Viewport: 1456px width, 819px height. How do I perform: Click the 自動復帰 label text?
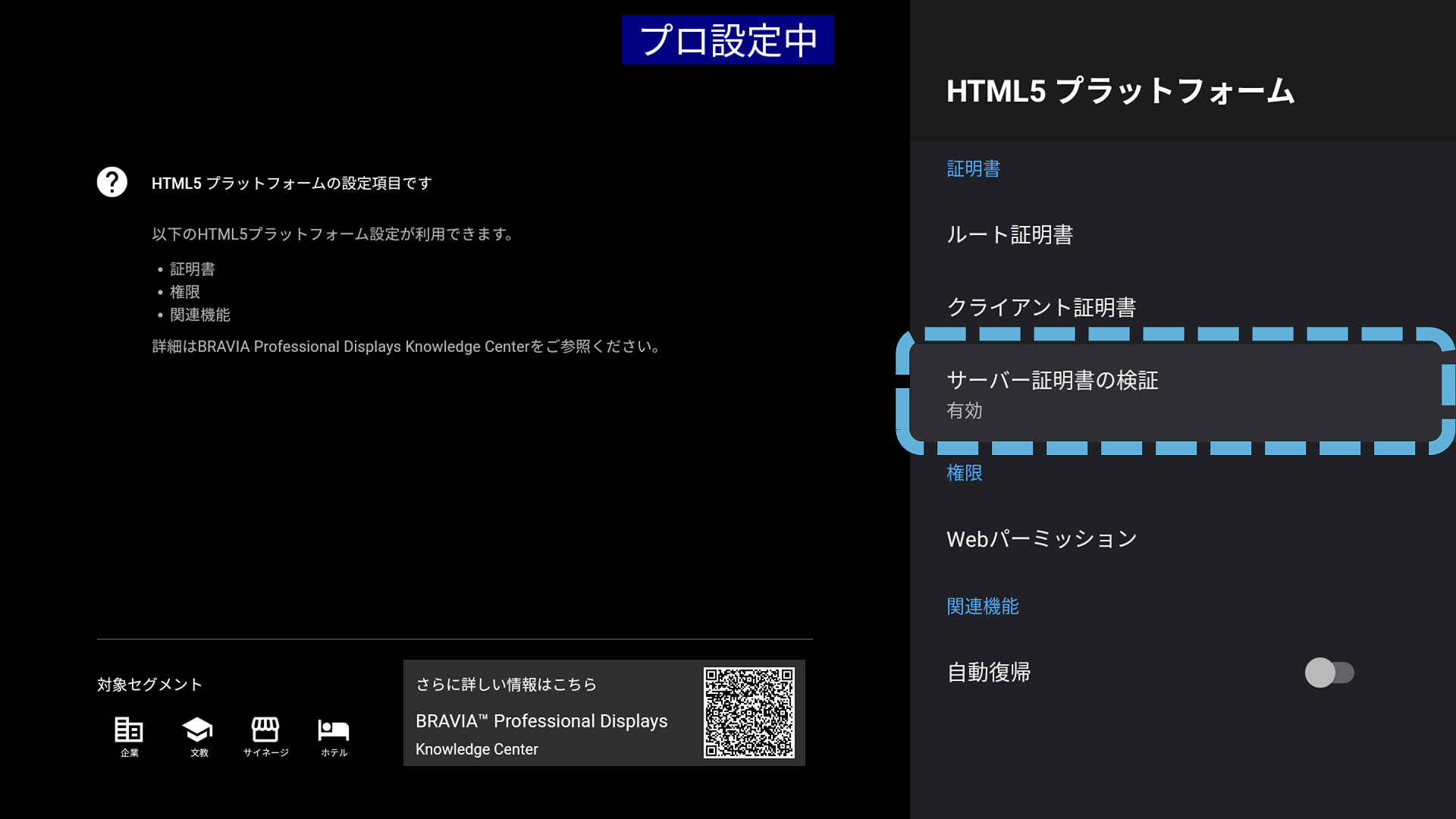pyautogui.click(x=988, y=673)
